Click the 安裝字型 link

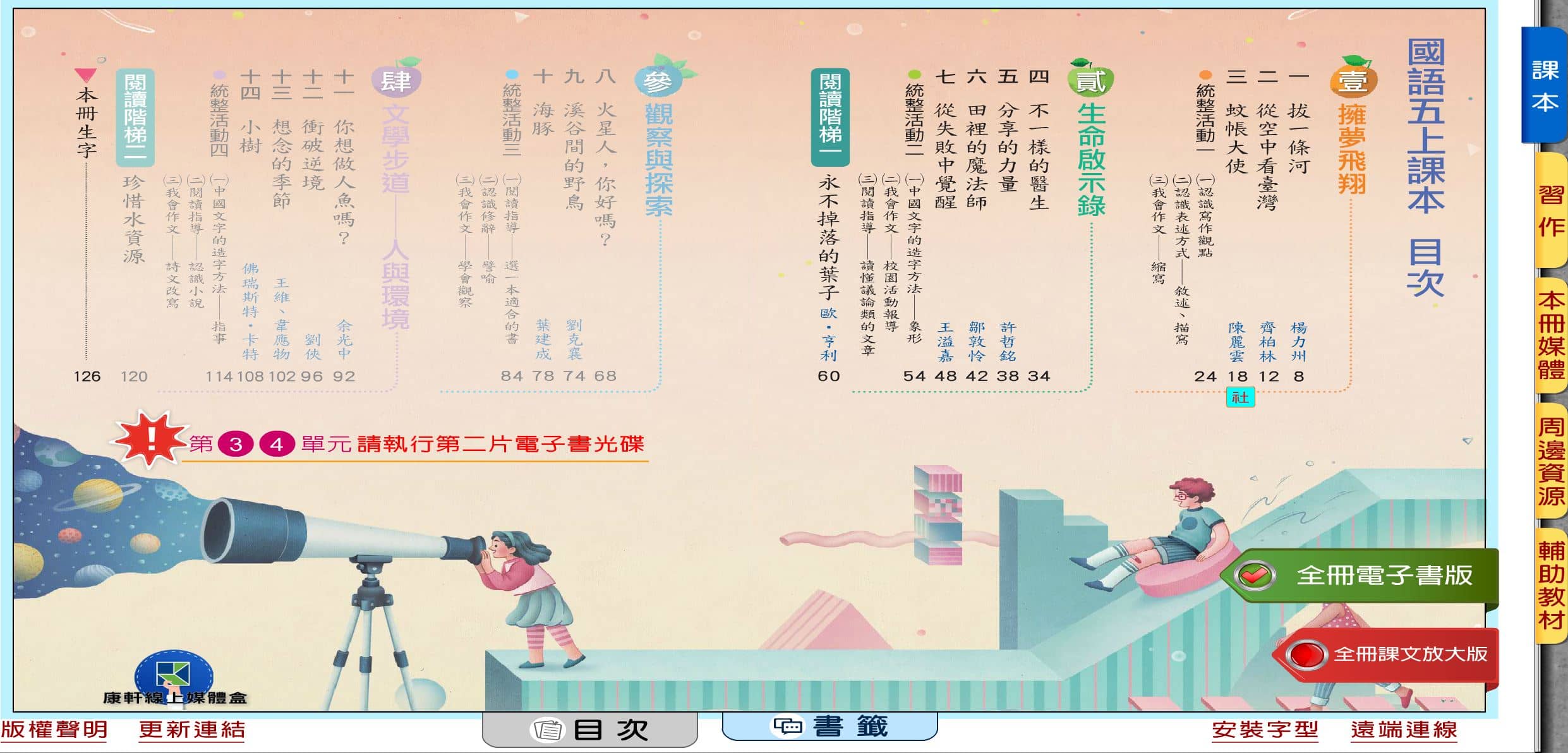coord(1265,730)
